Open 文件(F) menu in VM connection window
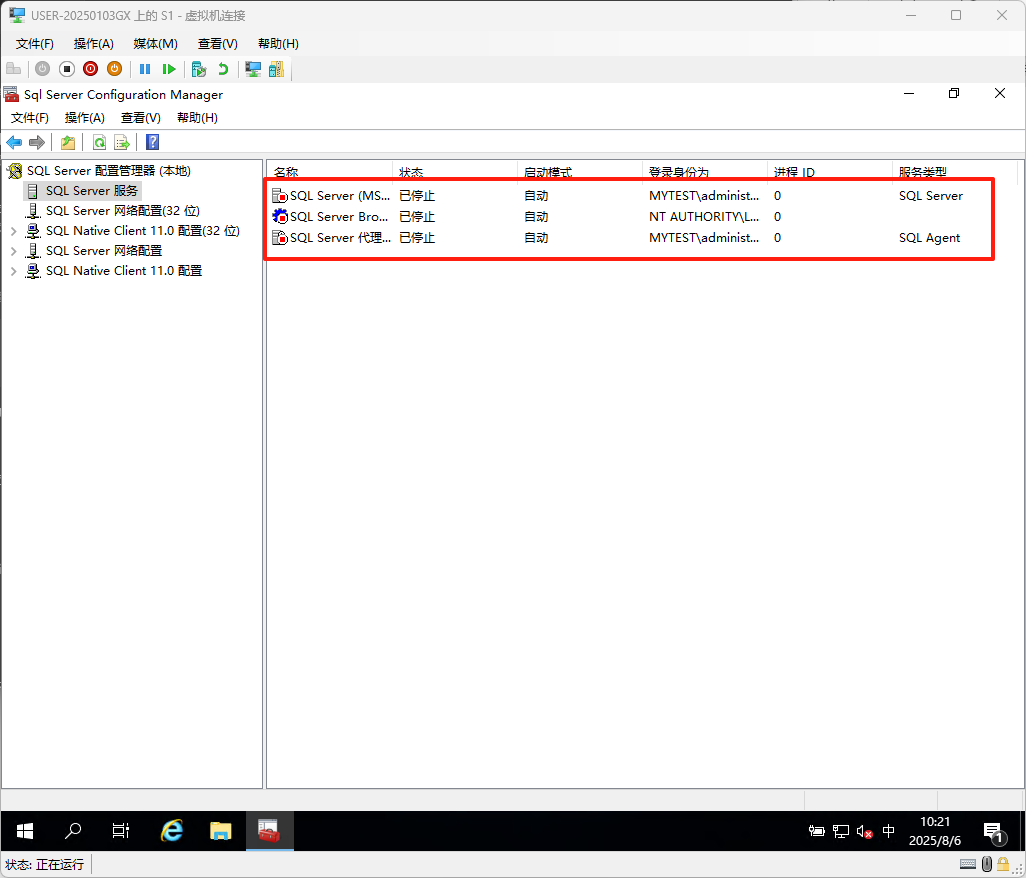Screen dimensions: 1026x878 35,44
